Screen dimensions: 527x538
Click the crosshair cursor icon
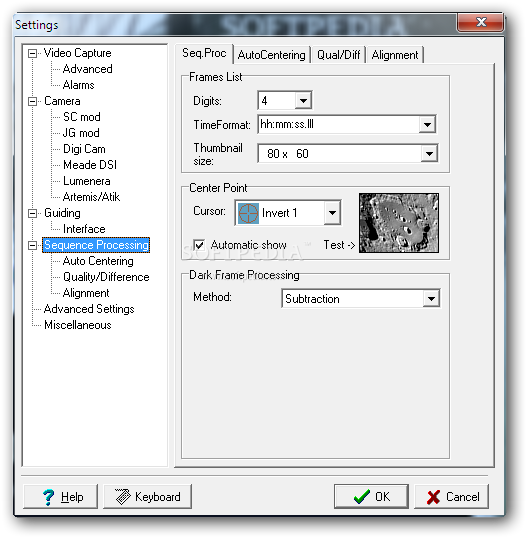pyautogui.click(x=248, y=213)
